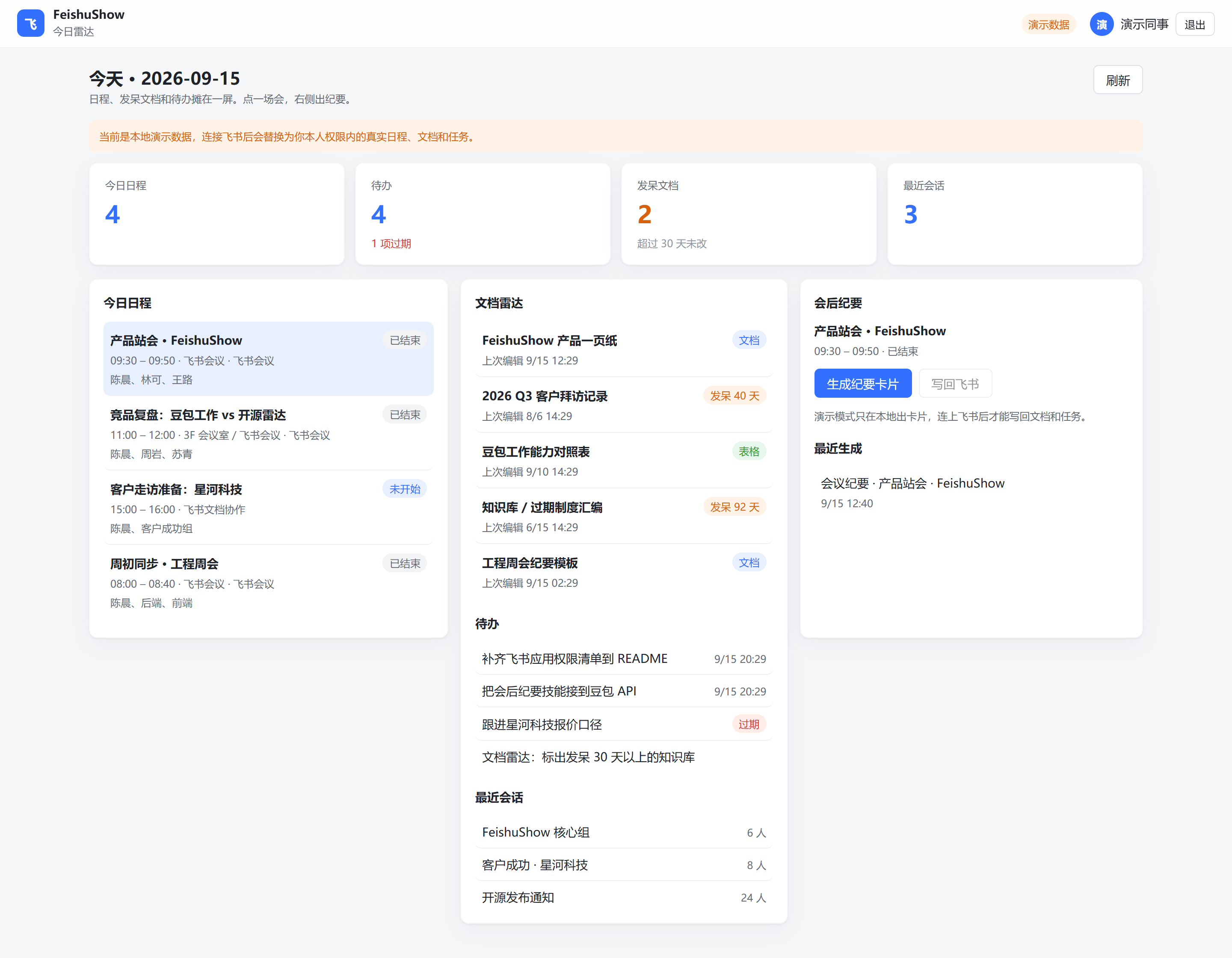Click the 今日雷达 subtitle in header
This screenshot has width=1232, height=958.
pyautogui.click(x=73, y=32)
